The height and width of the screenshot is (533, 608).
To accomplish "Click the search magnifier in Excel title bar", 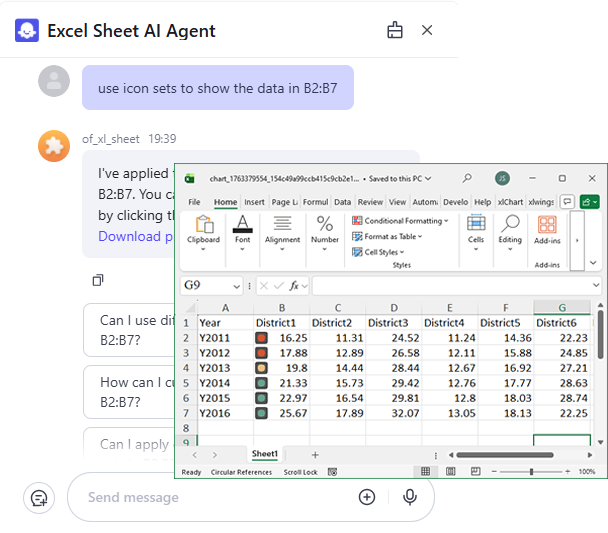I will click(x=467, y=178).
